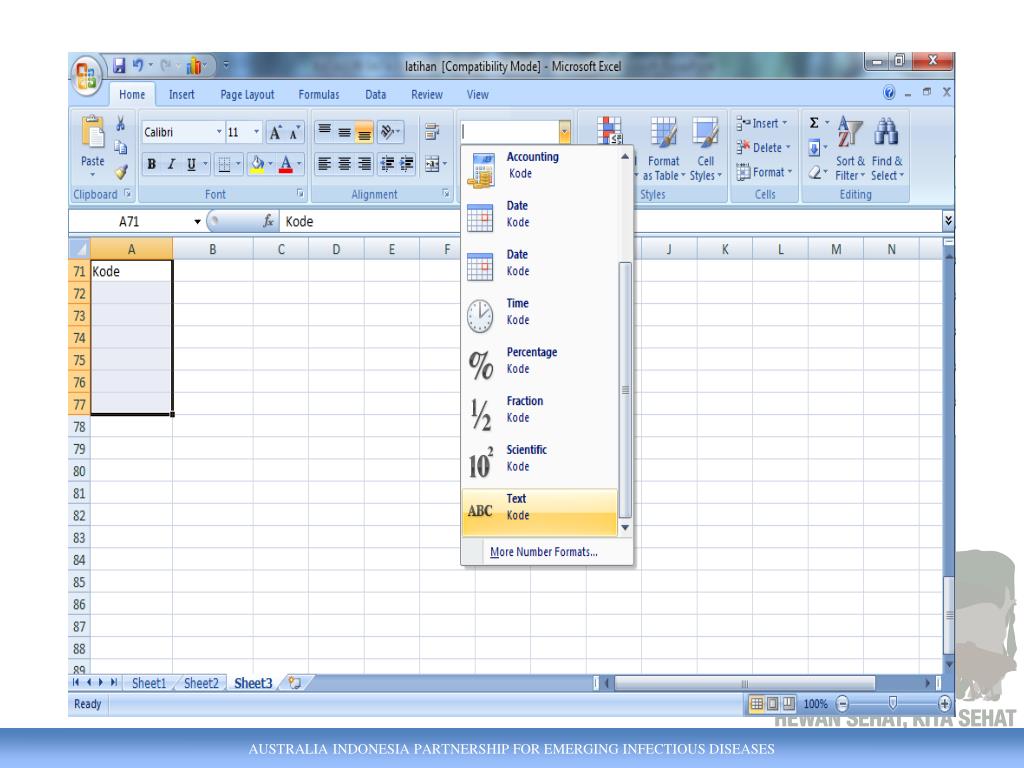
Task: Open Excel Help question mark
Action: [888, 93]
